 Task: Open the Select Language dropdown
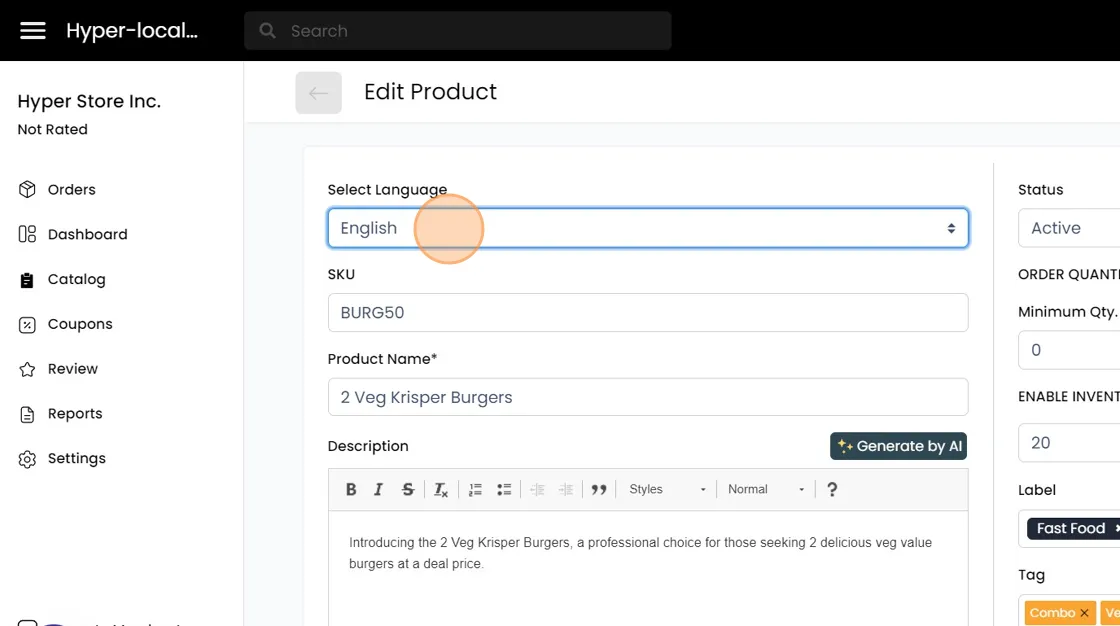tap(648, 228)
